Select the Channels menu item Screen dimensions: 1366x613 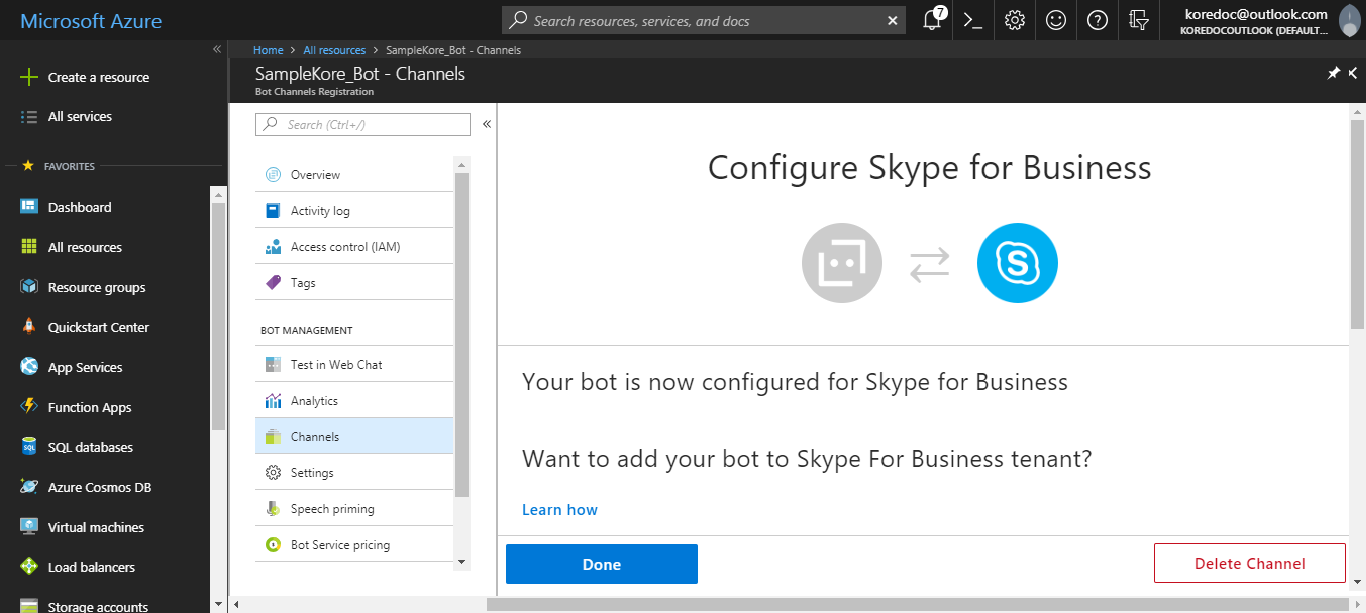(354, 437)
